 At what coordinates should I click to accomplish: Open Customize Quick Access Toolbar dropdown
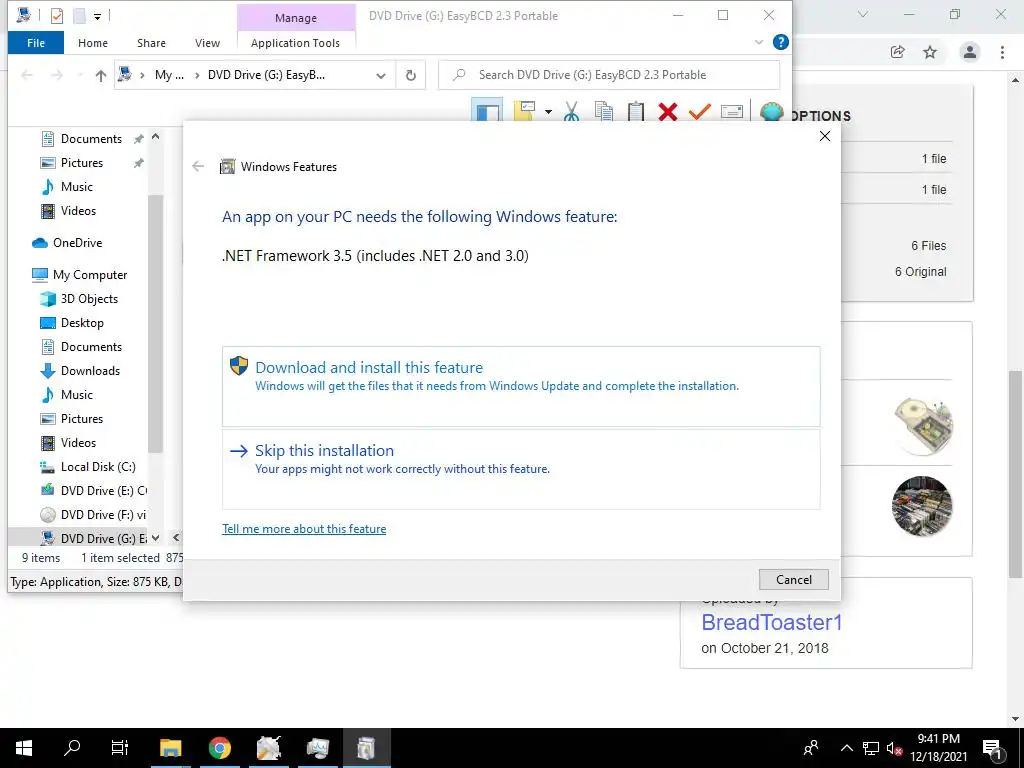click(x=97, y=16)
